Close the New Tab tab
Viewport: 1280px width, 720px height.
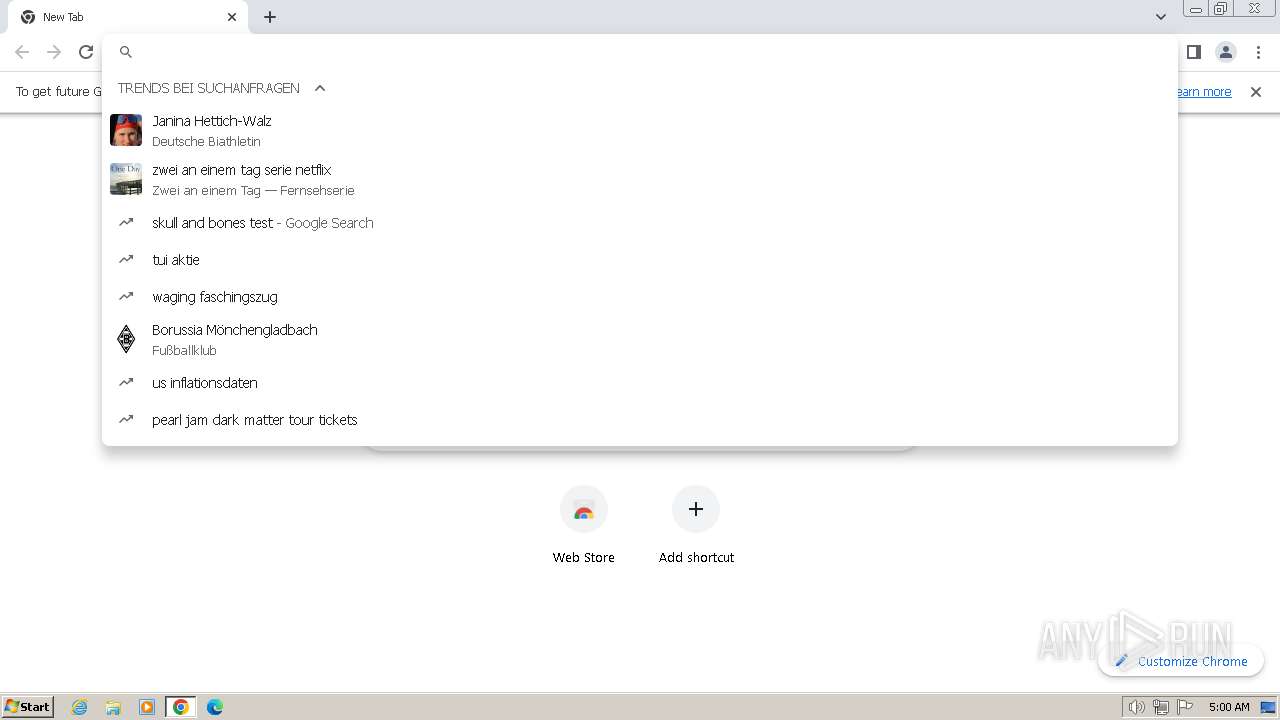coord(232,17)
